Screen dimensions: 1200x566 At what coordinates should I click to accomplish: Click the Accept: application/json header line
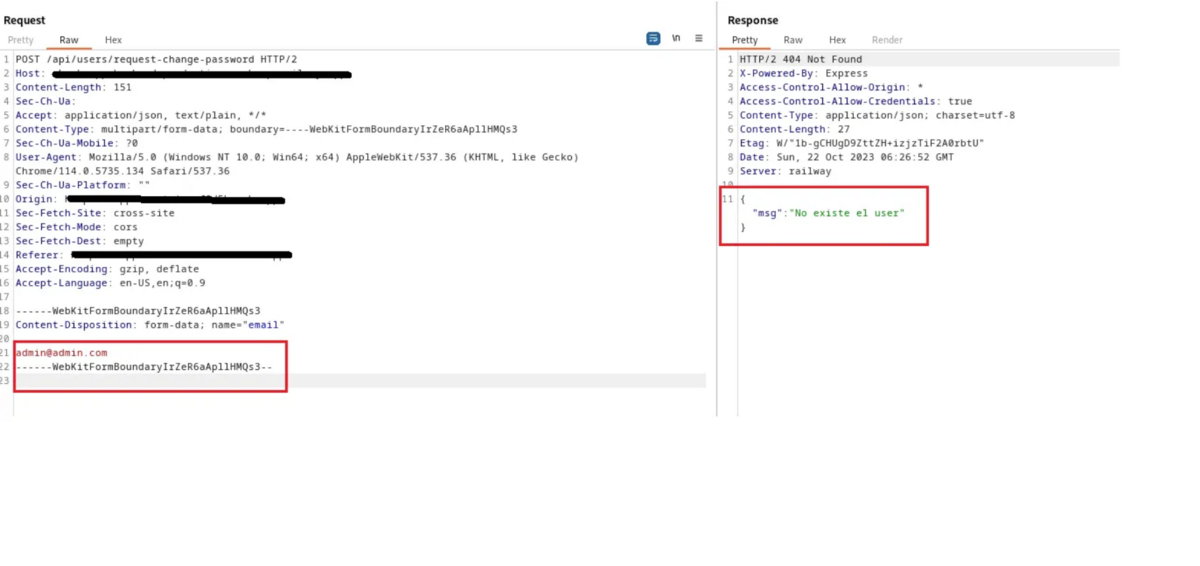141,115
